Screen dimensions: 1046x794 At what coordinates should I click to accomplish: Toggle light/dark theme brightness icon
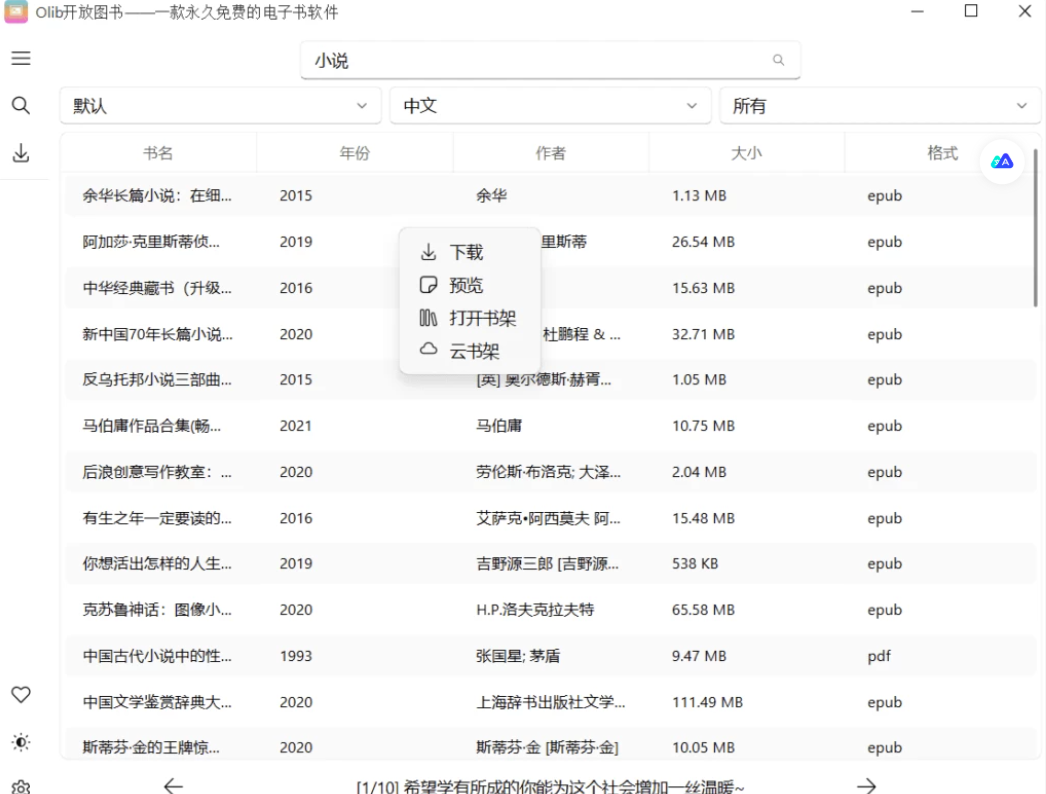[21, 742]
